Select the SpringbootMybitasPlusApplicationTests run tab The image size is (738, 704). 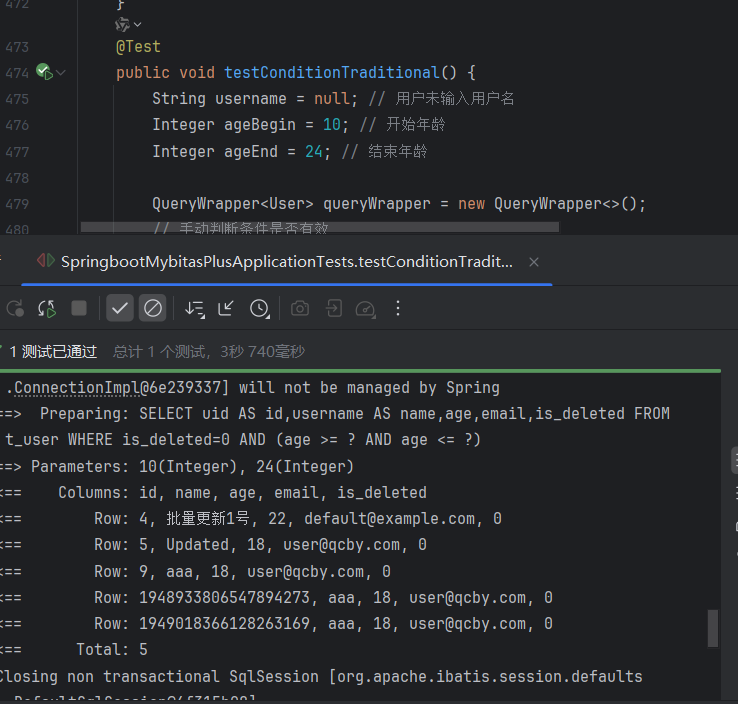[x=287, y=262]
